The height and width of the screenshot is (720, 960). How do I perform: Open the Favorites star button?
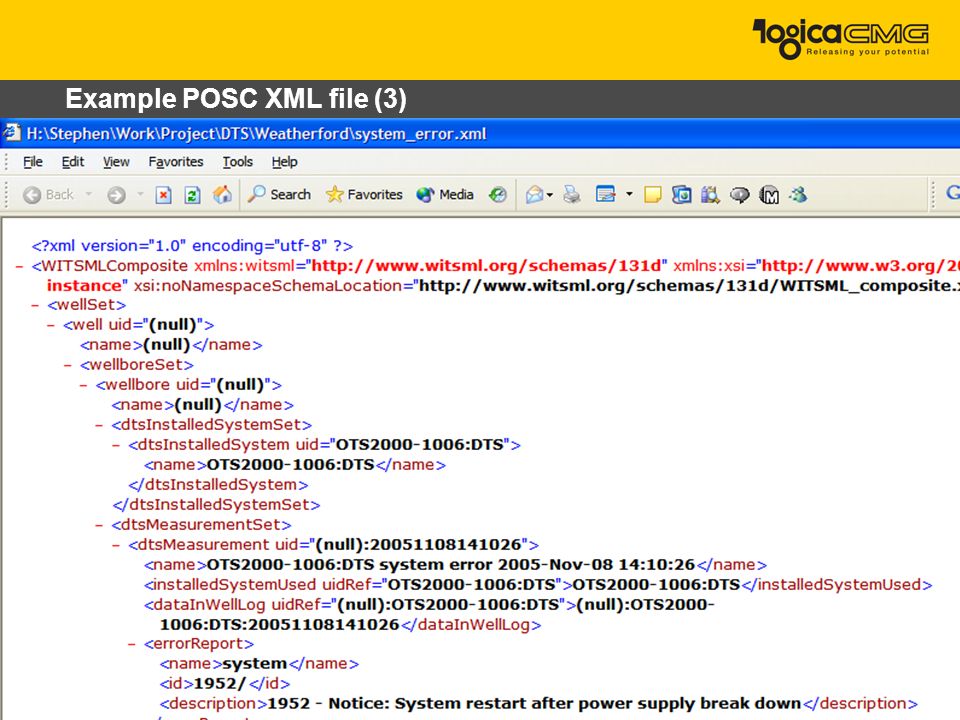click(x=364, y=195)
